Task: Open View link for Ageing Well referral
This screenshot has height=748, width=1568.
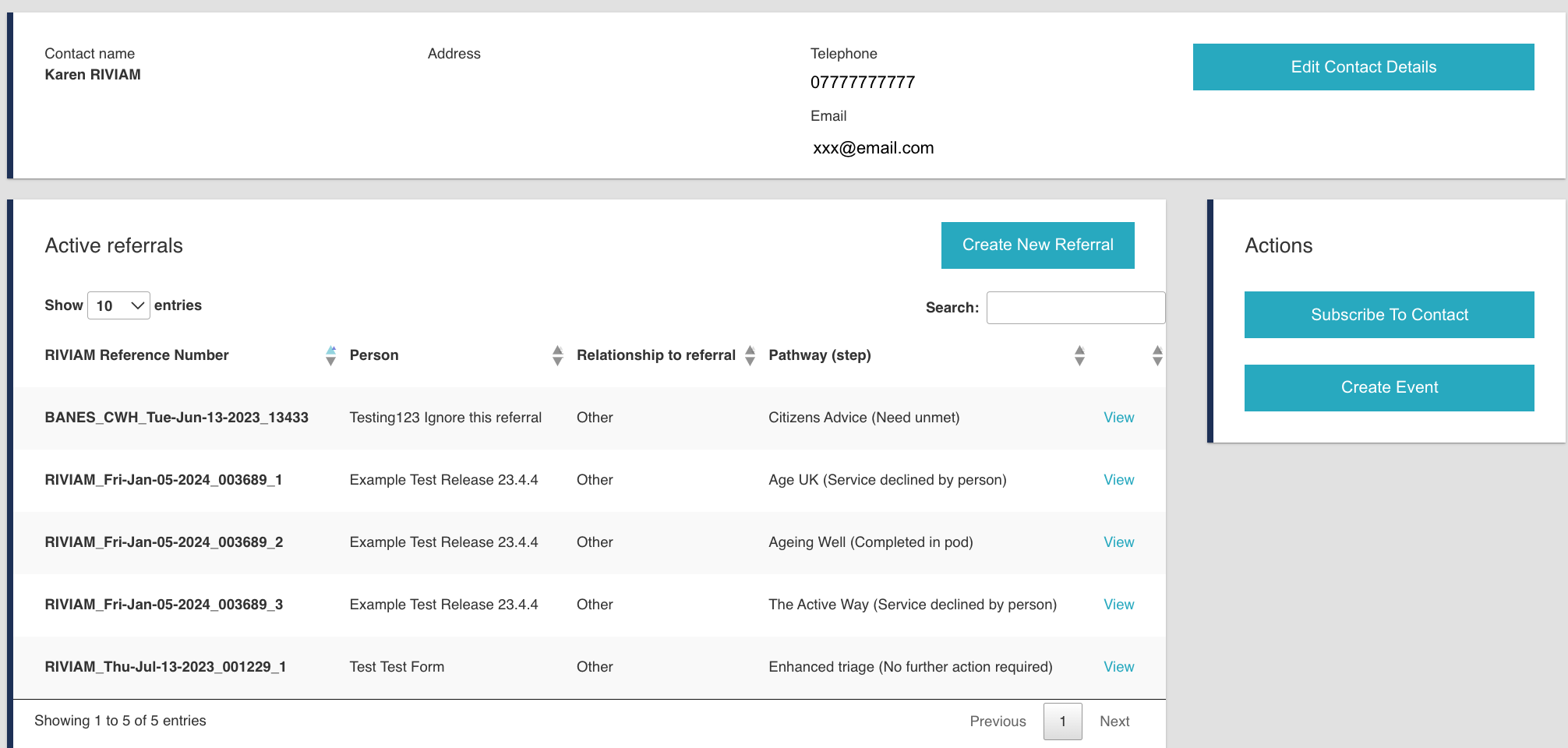Action: click(1118, 542)
